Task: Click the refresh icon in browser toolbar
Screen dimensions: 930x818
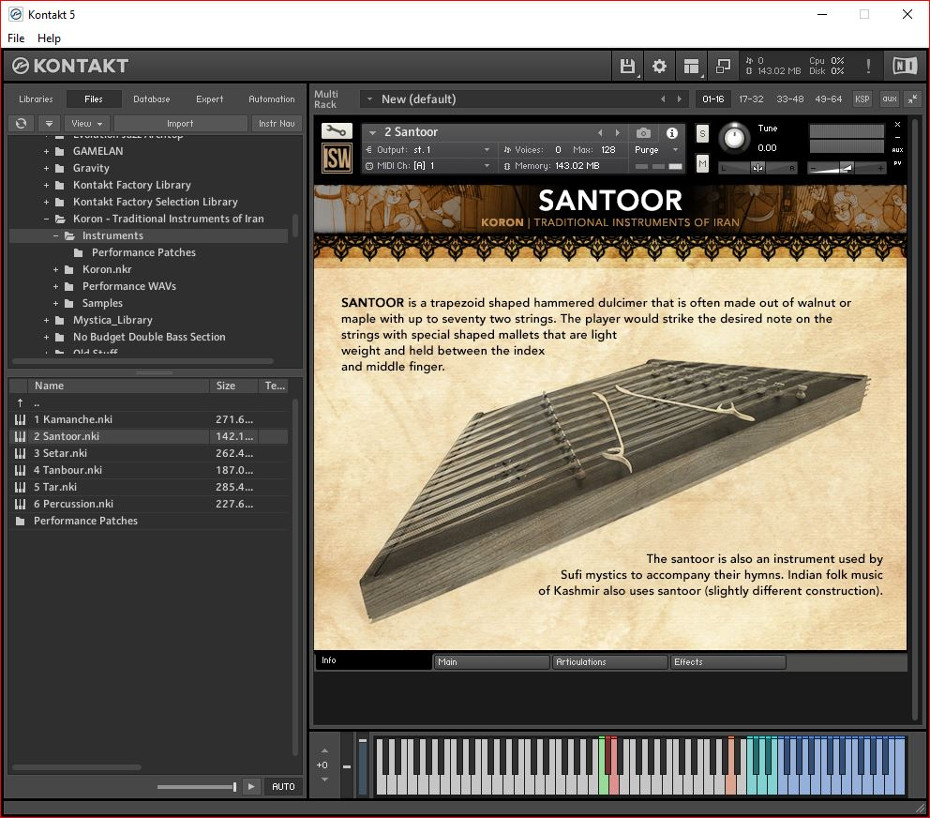Action: (x=21, y=123)
